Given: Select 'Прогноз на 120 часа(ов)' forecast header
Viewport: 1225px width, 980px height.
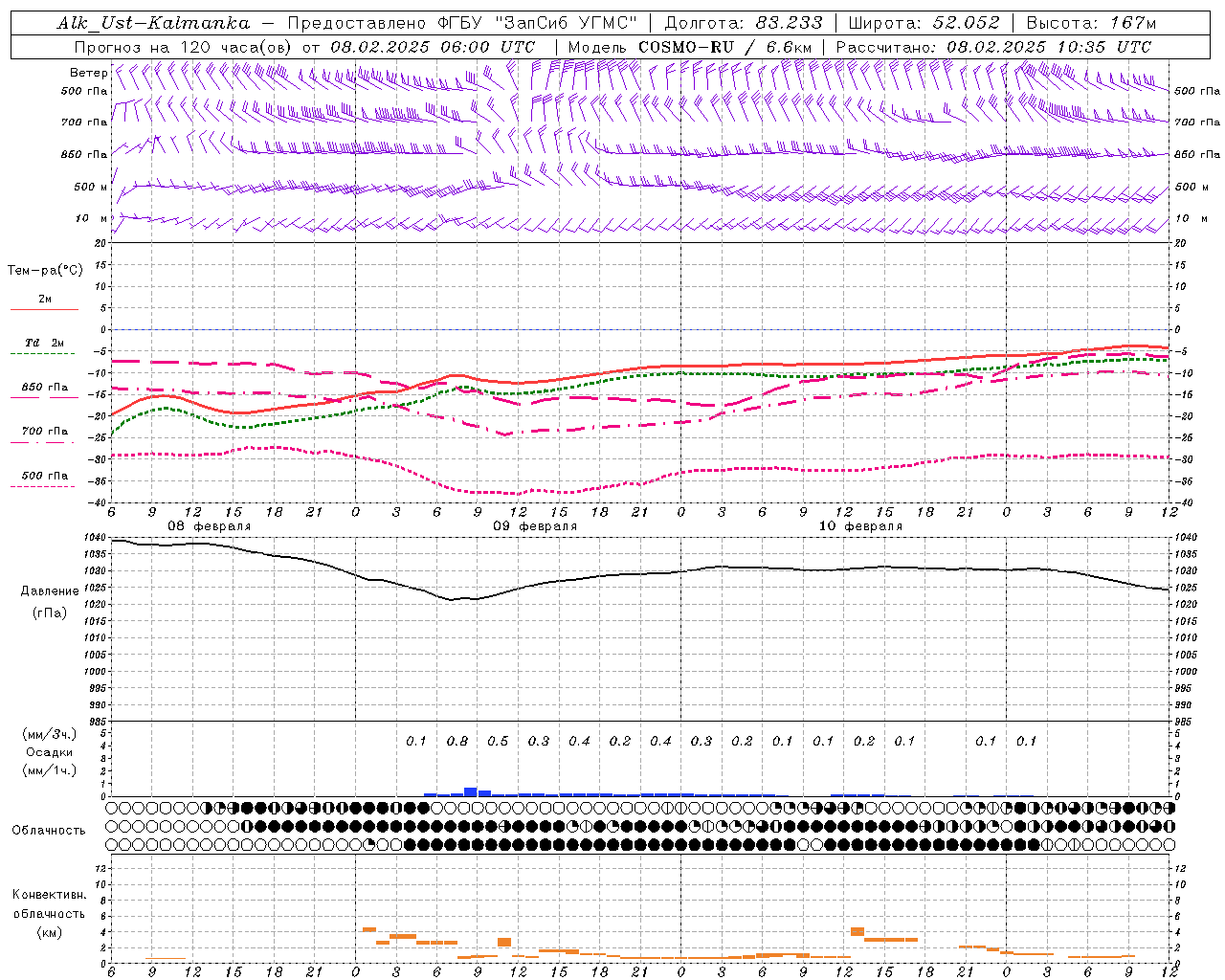Looking at the screenshot, I should [185, 47].
